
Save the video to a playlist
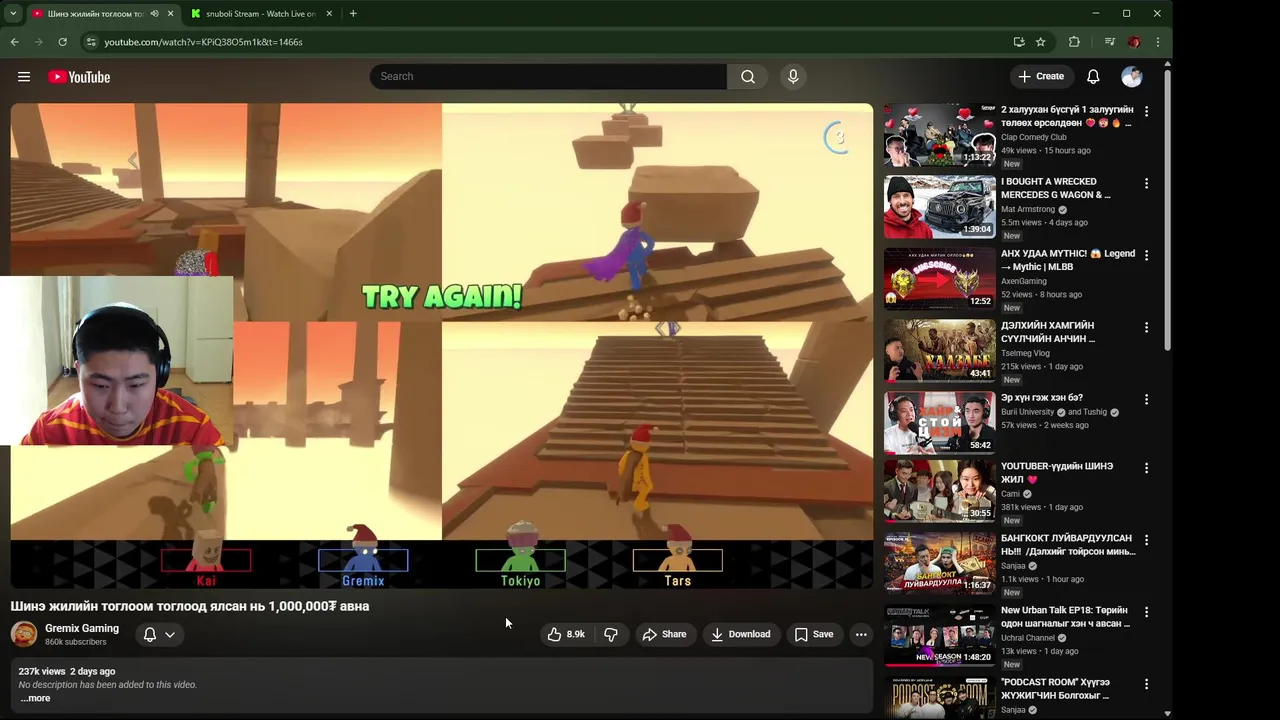pyautogui.click(x=813, y=634)
